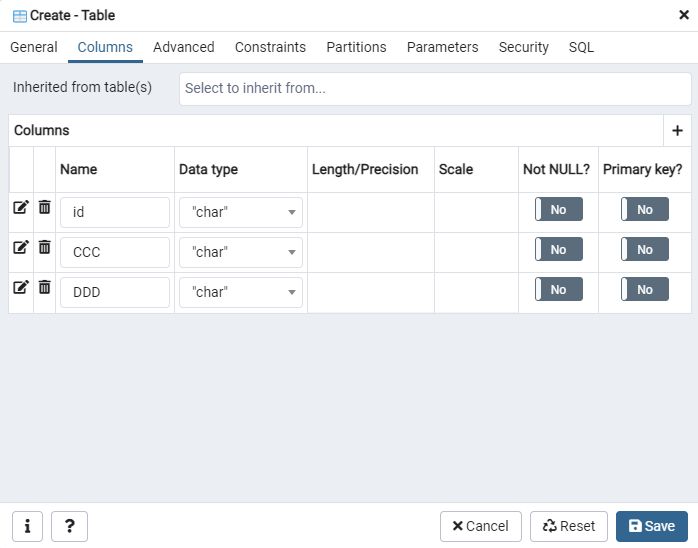Screen dimensions: 698x548
Task: Click the edit icon for the id row
Action: pyautogui.click(x=21, y=207)
